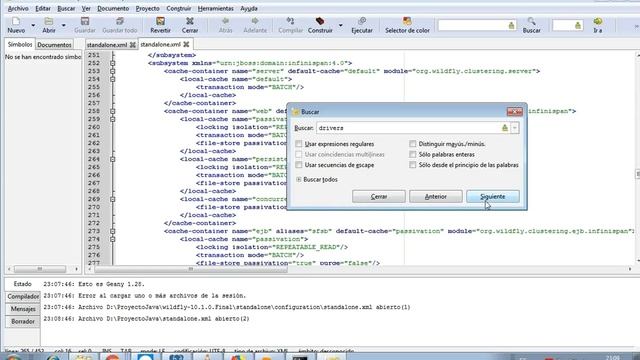Open the Compilador message tab
Viewport: 640px width, 360px height.
coord(23,296)
